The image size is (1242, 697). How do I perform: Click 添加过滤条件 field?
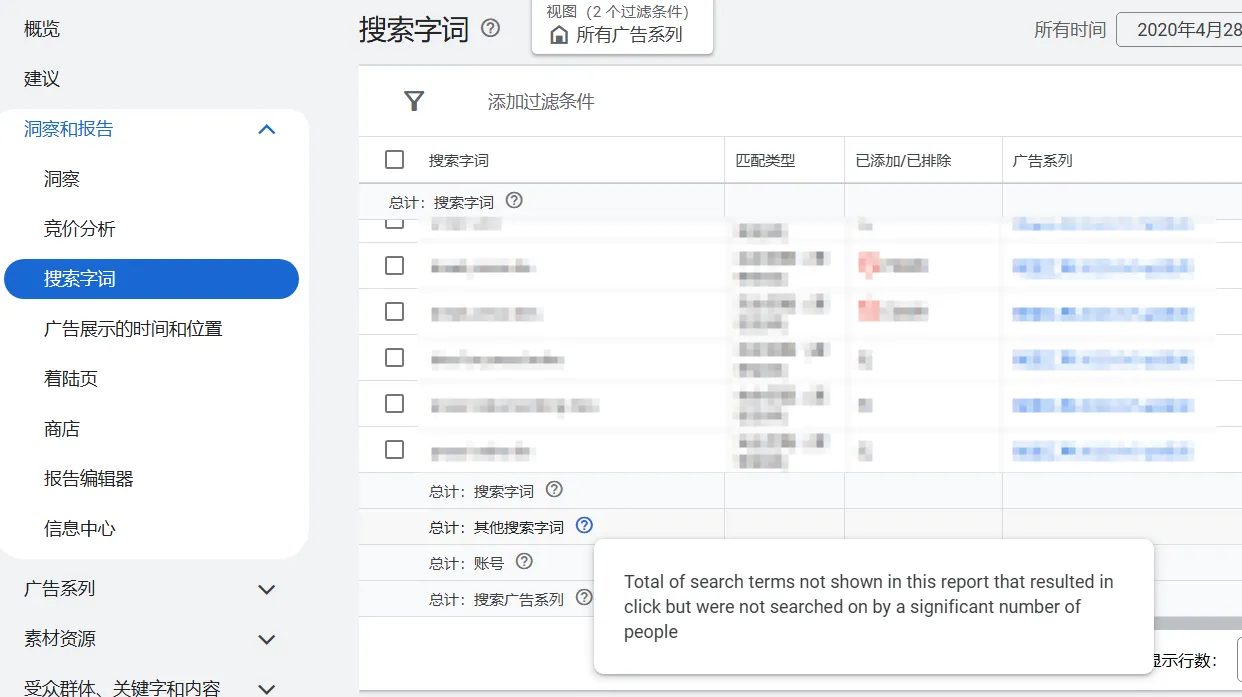pos(541,102)
